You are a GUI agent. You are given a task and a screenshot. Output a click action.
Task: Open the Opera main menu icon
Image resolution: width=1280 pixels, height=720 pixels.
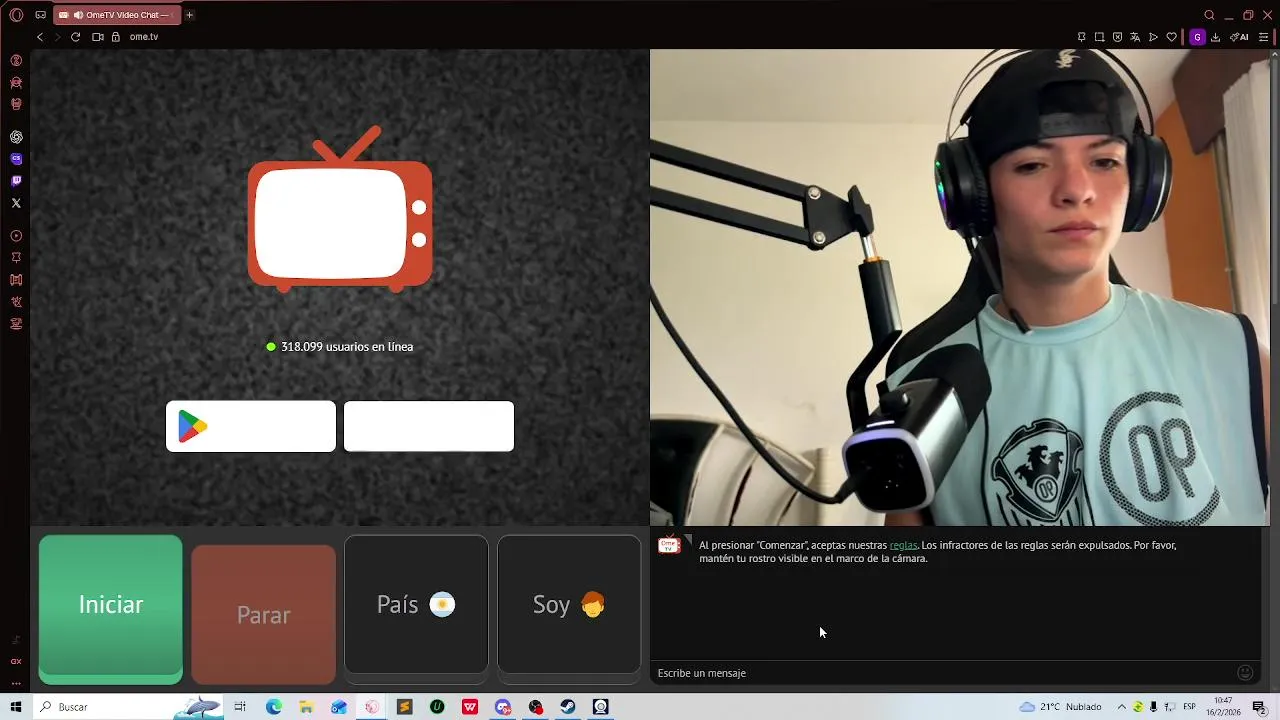[16, 15]
